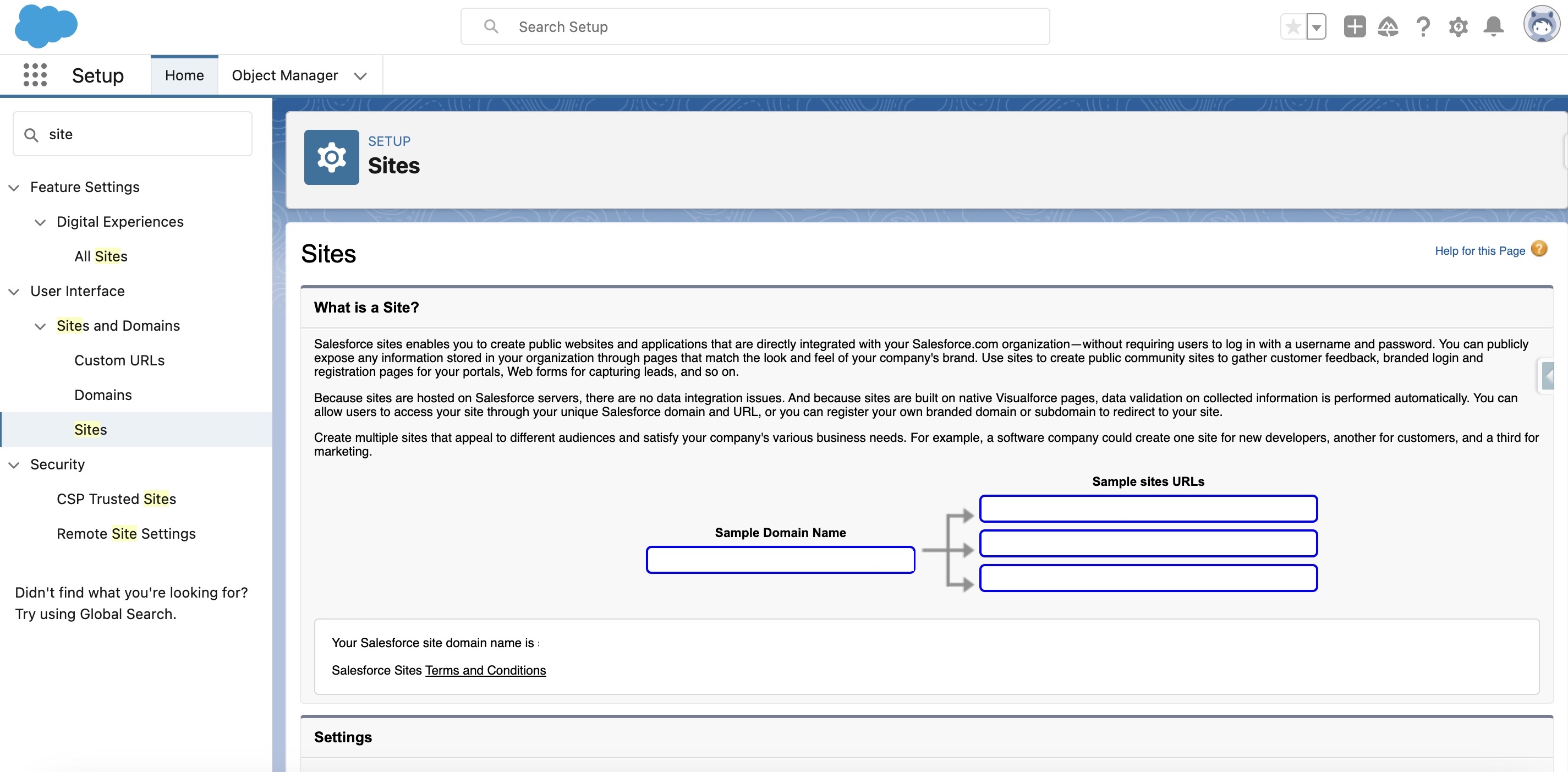The image size is (1568, 772).
Task: Click the Sample Domain Name box
Action: [780, 560]
